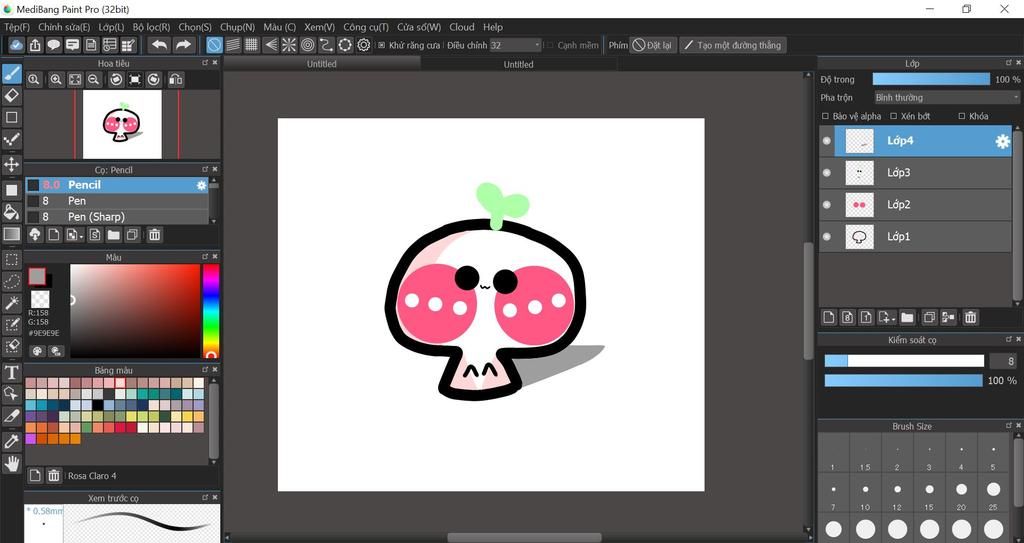This screenshot has width=1024, height=543.
Task: Open the Cloud menu
Action: pyautogui.click(x=462, y=27)
